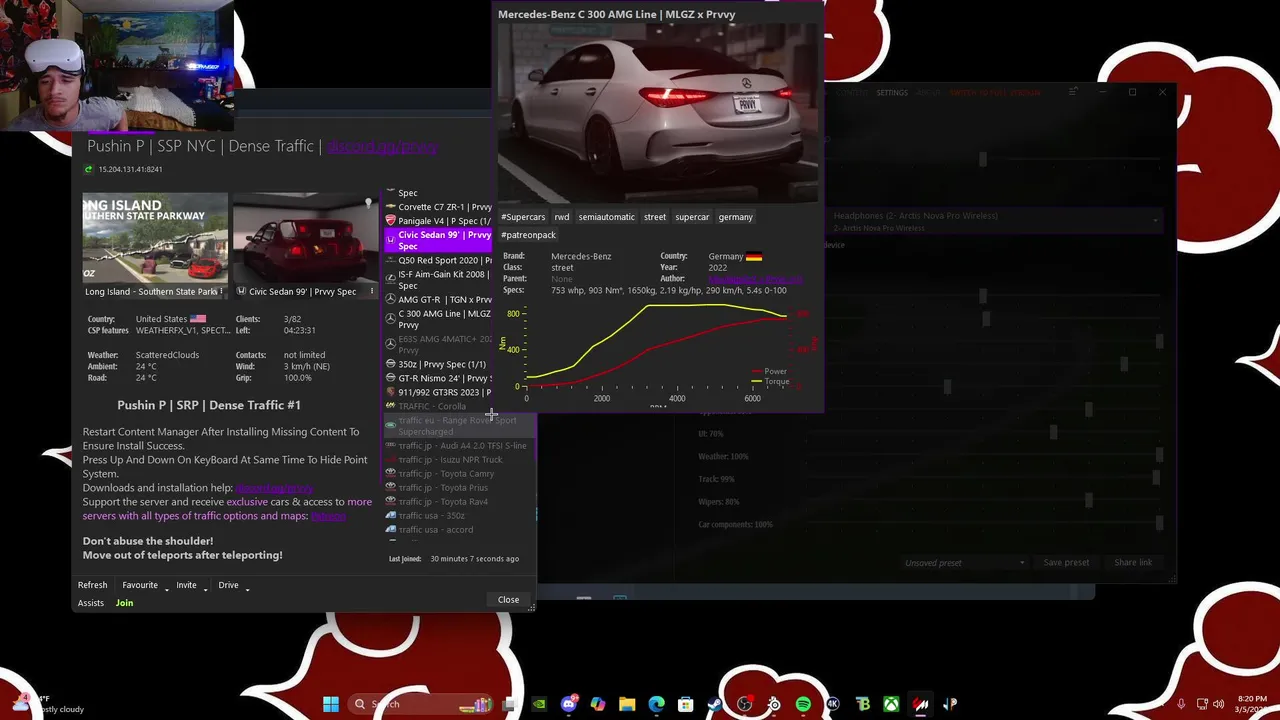Open the Windows Start menu

pos(331,704)
